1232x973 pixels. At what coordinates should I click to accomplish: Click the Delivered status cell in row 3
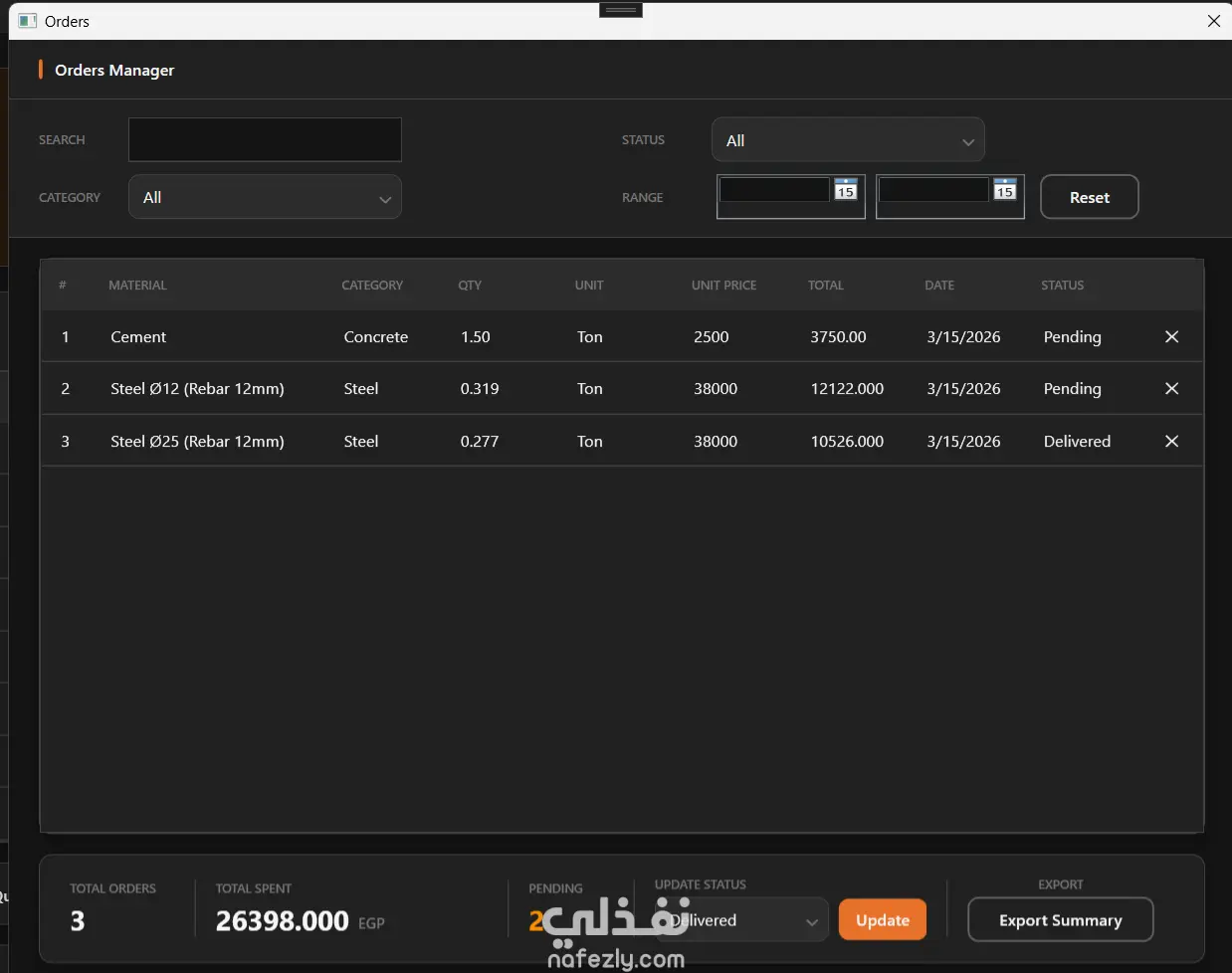coord(1077,442)
